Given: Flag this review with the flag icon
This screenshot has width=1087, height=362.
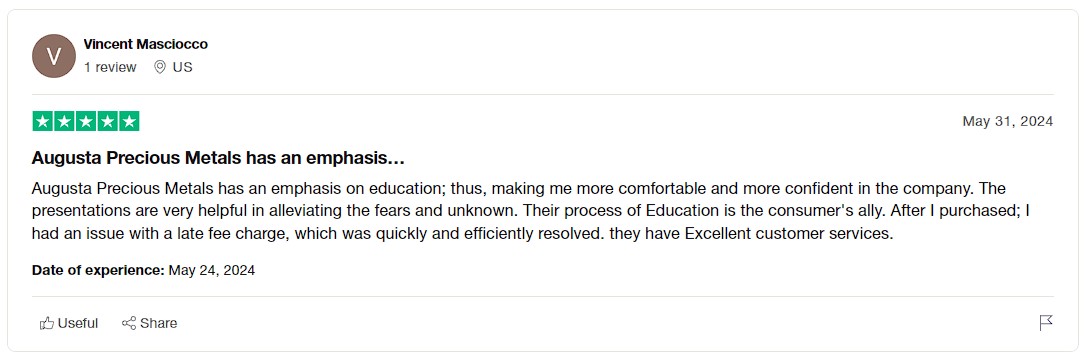Looking at the screenshot, I should pyautogui.click(x=1046, y=323).
